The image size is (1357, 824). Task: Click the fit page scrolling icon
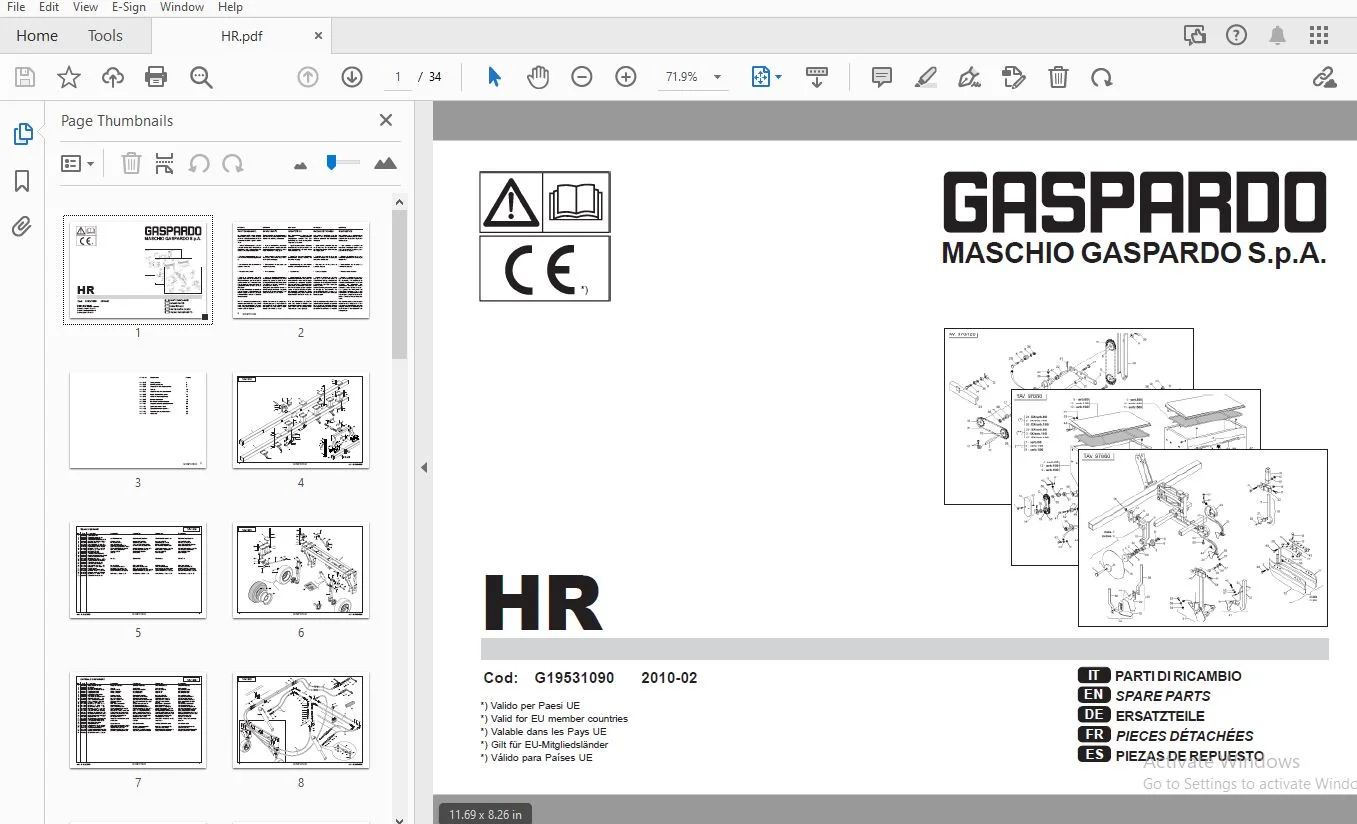760,77
